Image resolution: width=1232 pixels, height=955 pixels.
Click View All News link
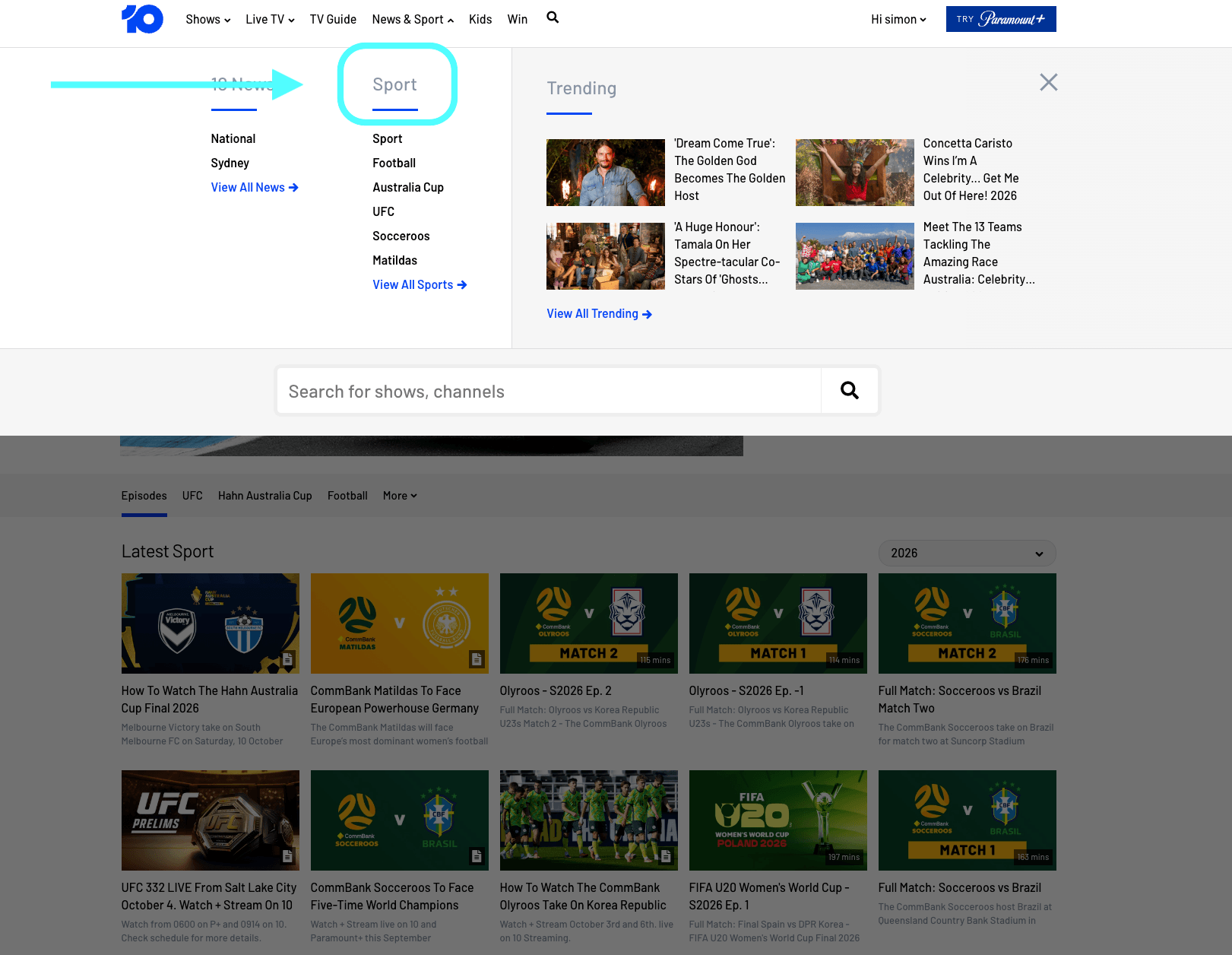255,187
